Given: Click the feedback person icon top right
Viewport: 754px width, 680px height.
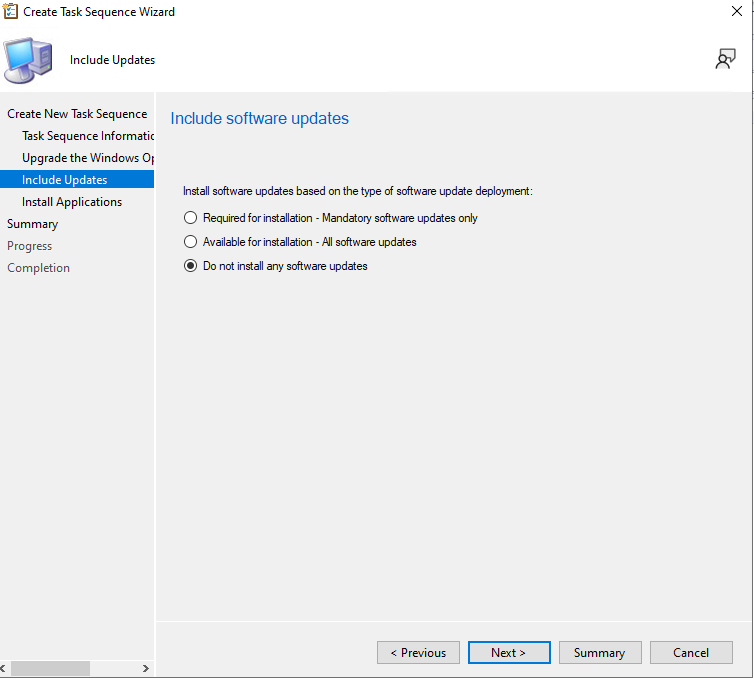Looking at the screenshot, I should [x=725, y=60].
